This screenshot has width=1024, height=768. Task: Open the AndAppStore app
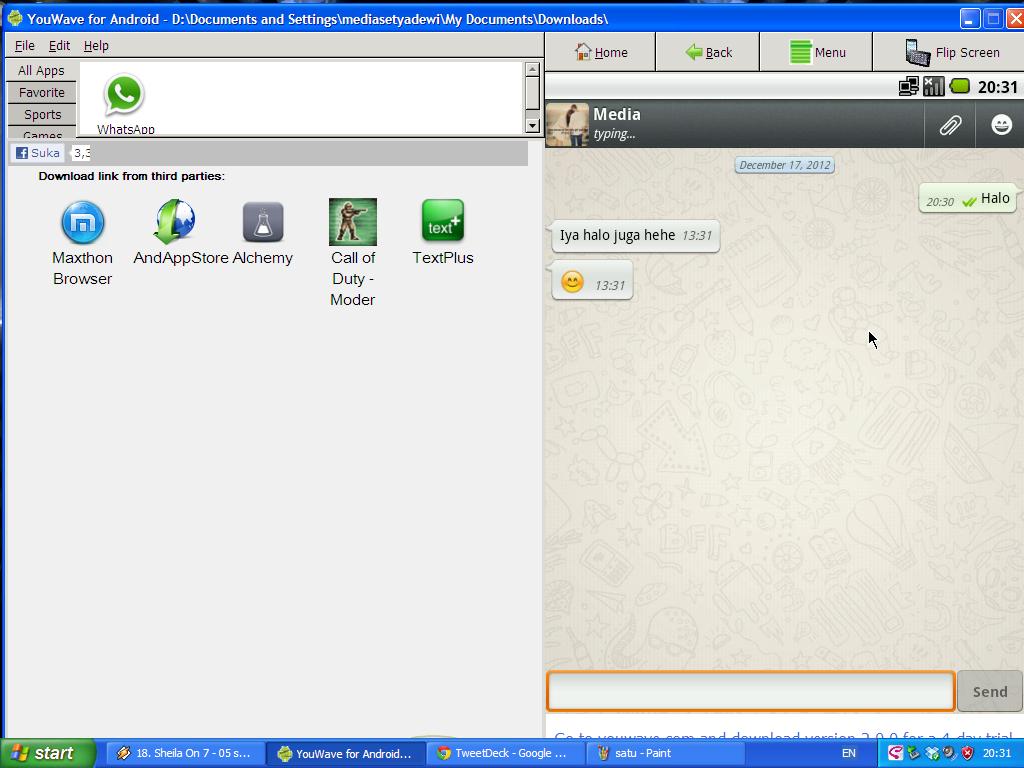click(172, 222)
